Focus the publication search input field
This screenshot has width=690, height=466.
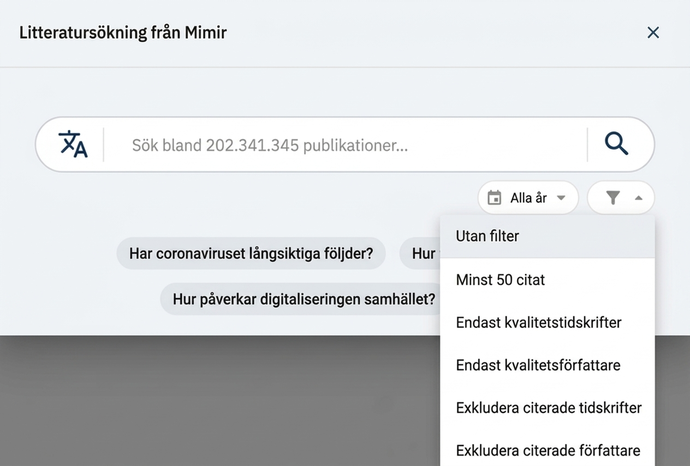(x=345, y=145)
